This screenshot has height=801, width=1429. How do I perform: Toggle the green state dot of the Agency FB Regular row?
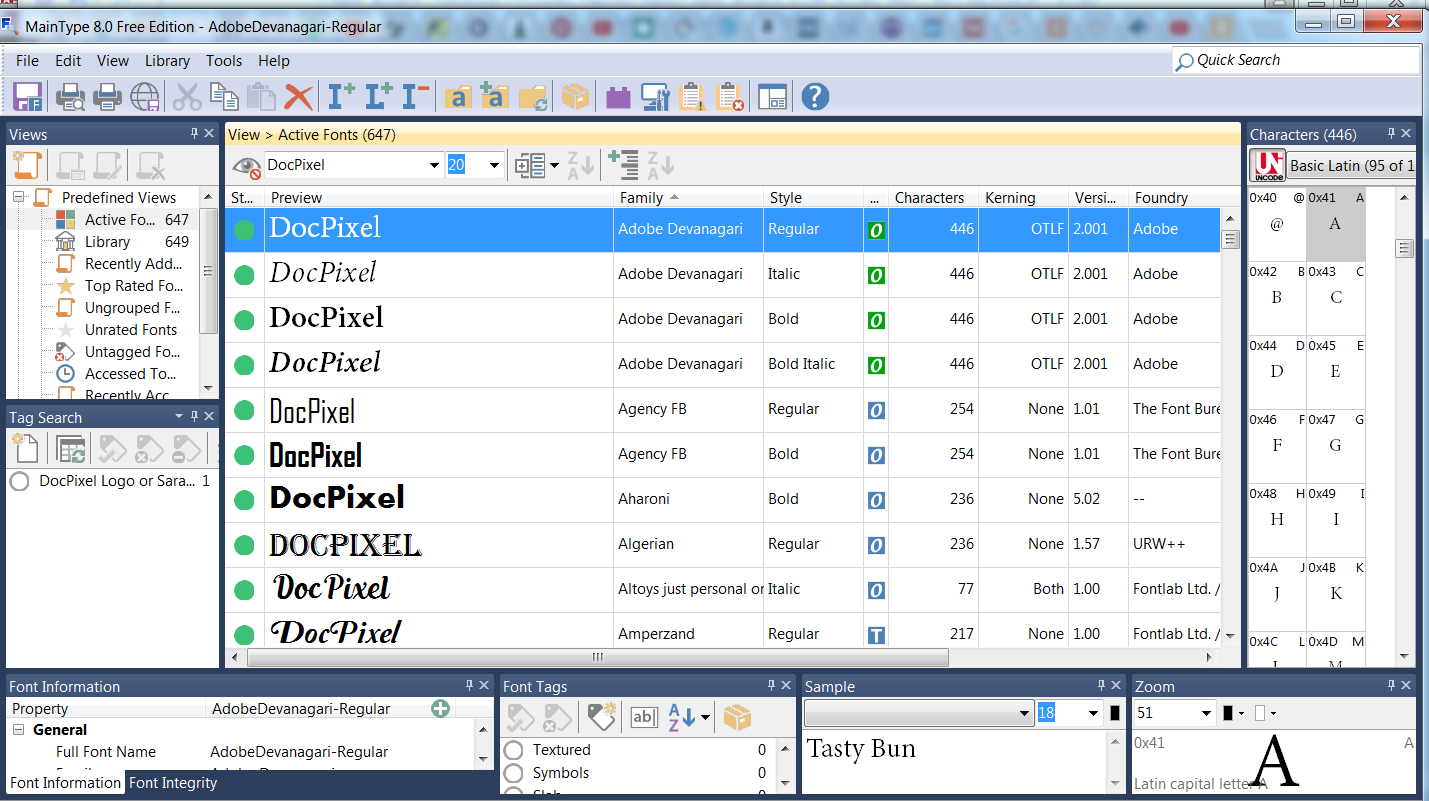tap(244, 409)
